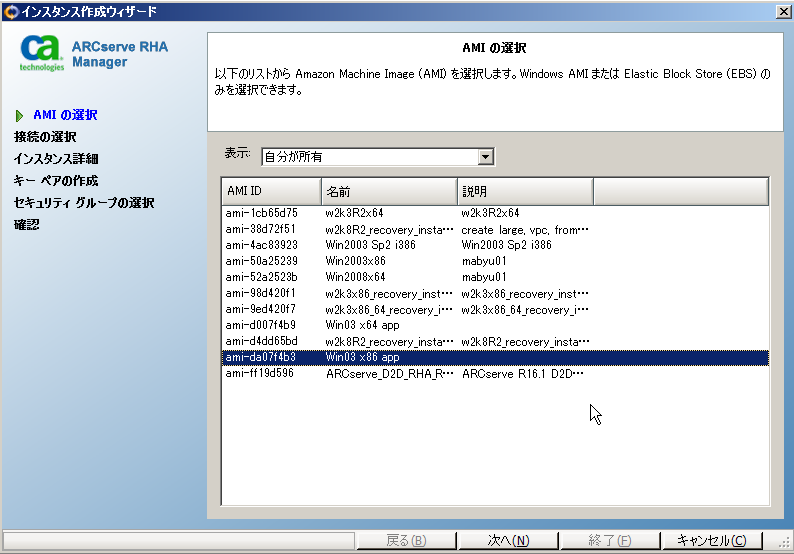Click description mabyu01 in Win2008x64 row
The image size is (794, 554).
[x=484, y=277]
